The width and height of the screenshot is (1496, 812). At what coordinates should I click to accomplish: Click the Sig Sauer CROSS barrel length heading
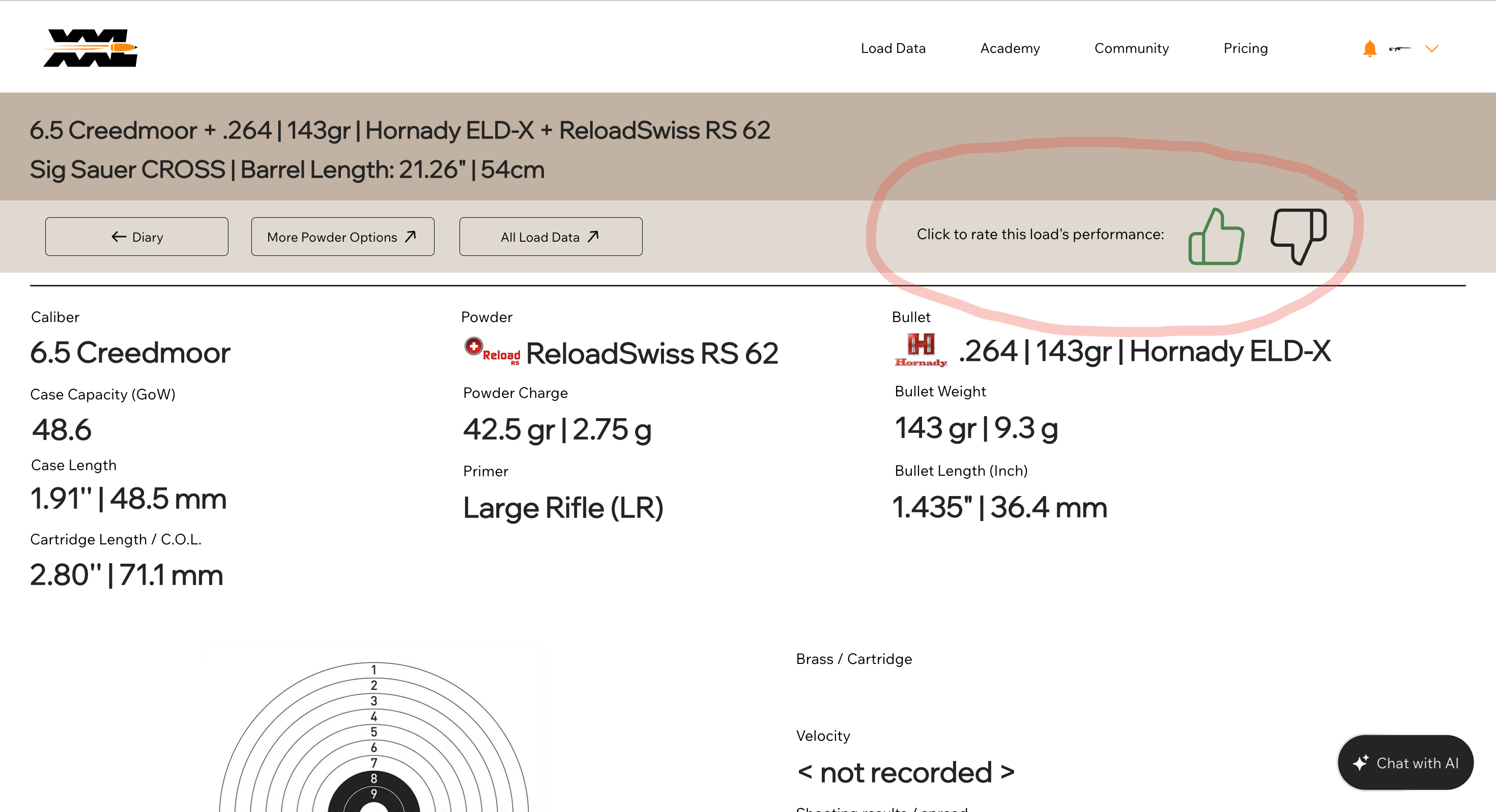[287, 169]
